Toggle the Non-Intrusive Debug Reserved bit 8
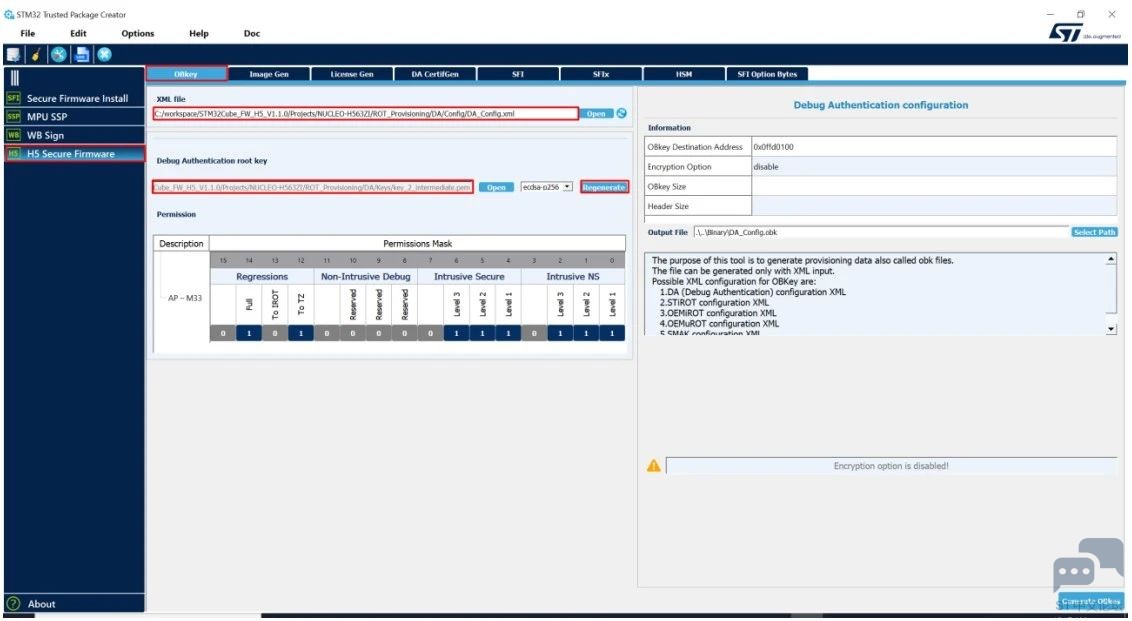1132x621 pixels. (404, 334)
